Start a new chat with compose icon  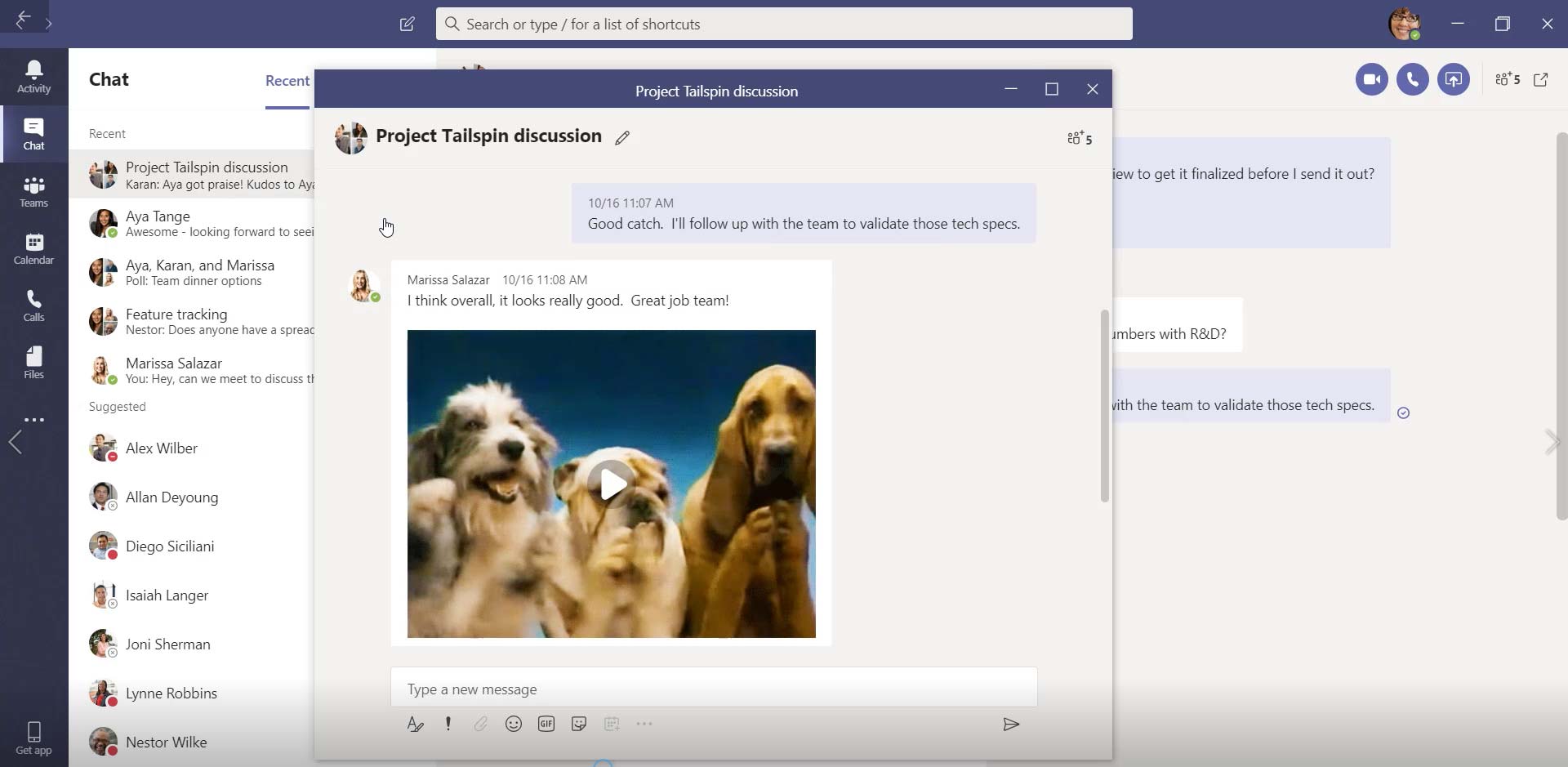click(x=407, y=24)
